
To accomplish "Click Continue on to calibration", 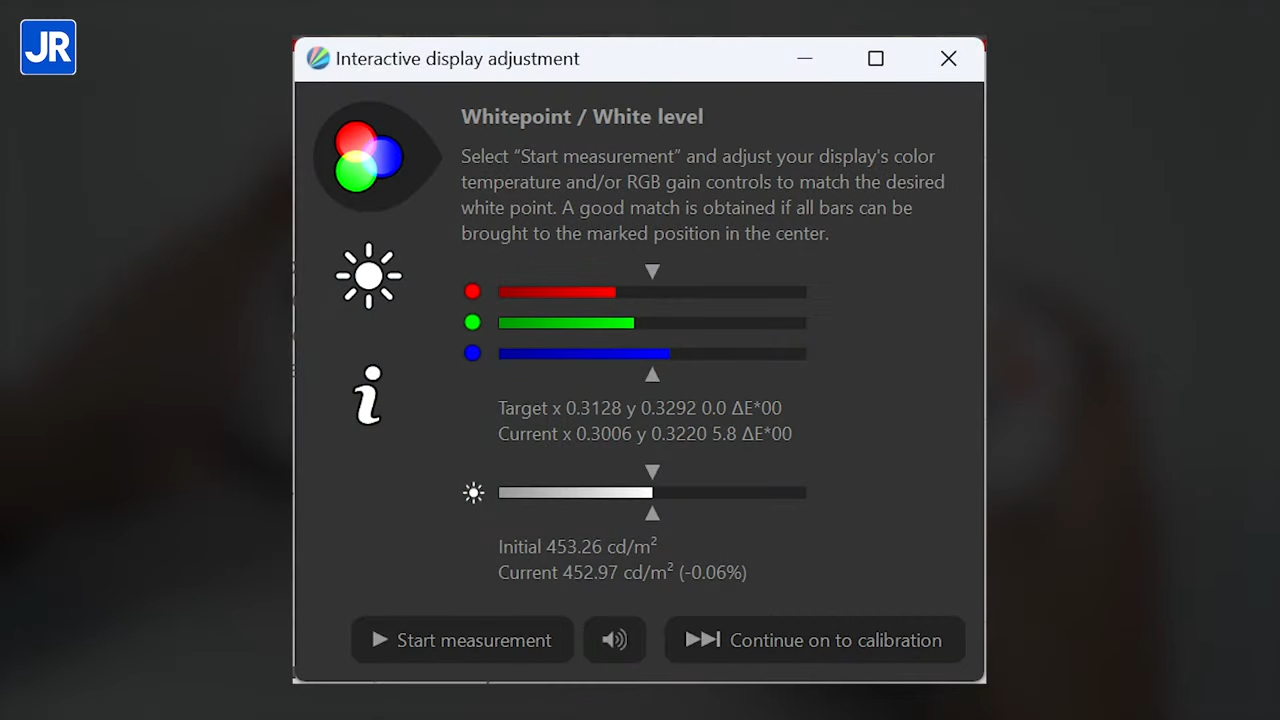I will (814, 640).
